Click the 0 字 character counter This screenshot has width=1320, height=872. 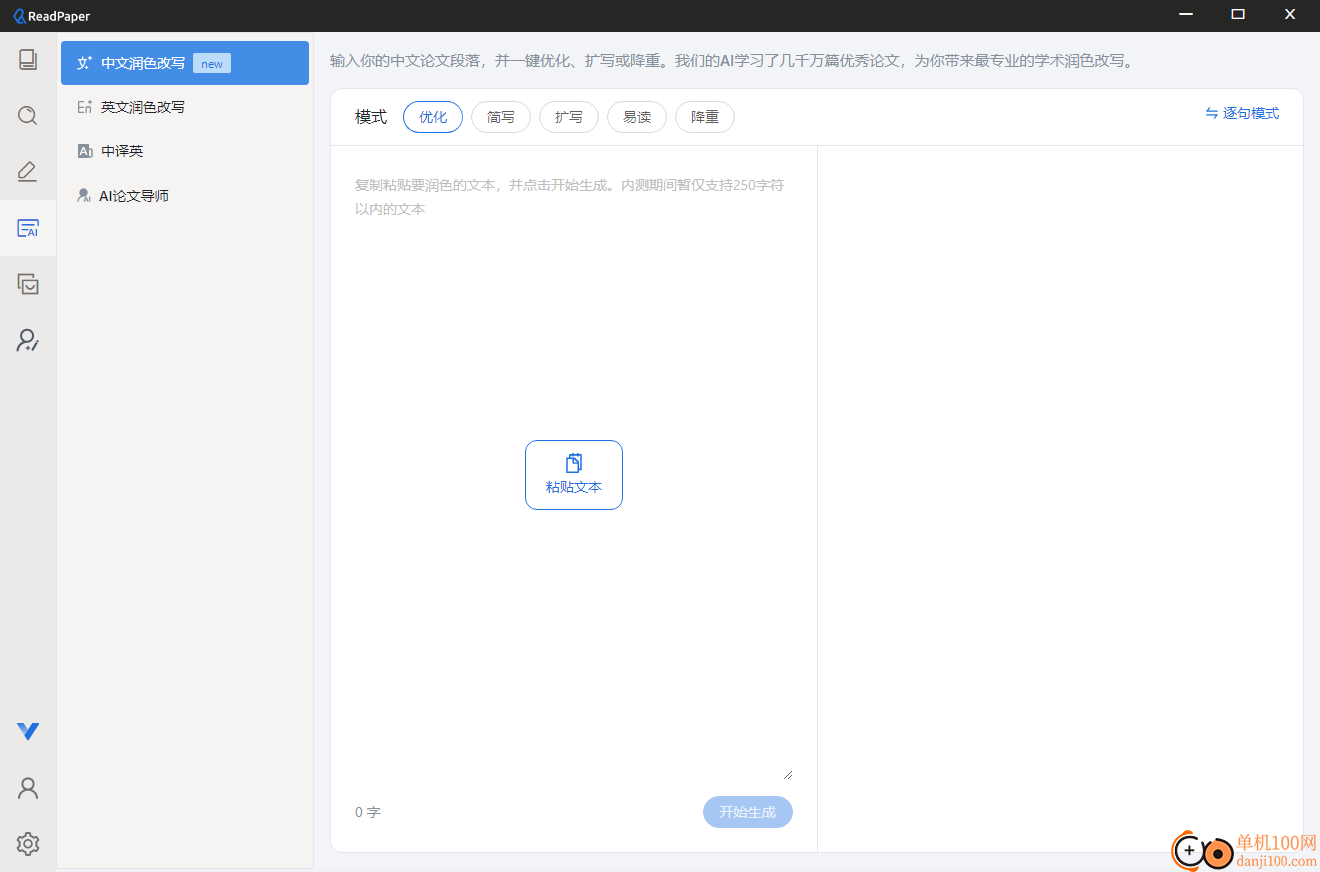(368, 812)
